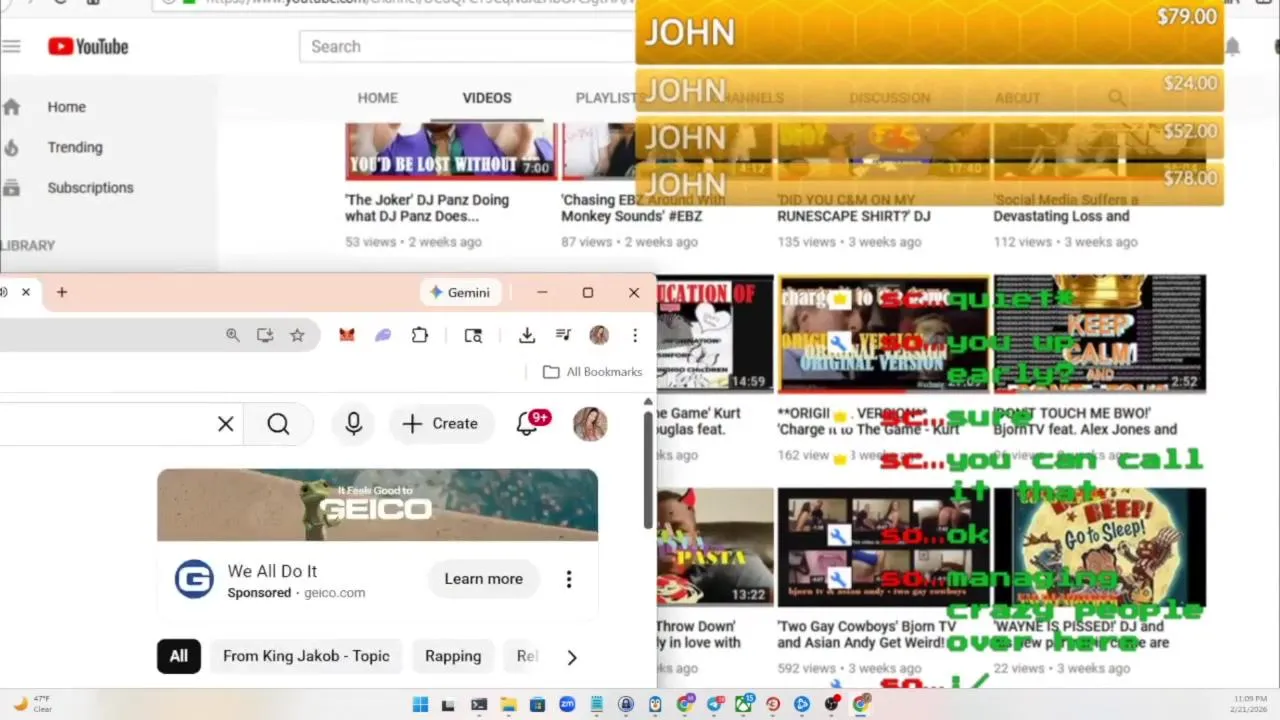Viewport: 1280px width, 720px height.
Task: Open the media controls icon in Chrome toolbar
Action: click(563, 336)
